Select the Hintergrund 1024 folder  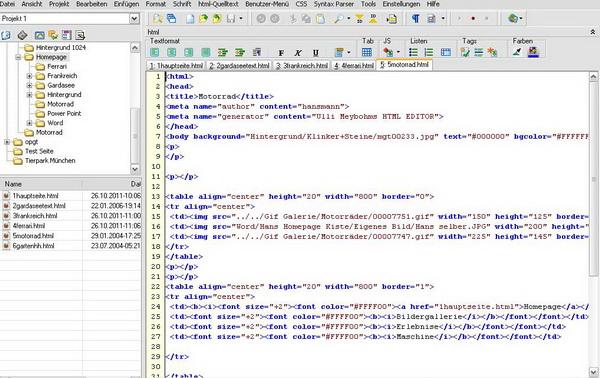point(60,47)
